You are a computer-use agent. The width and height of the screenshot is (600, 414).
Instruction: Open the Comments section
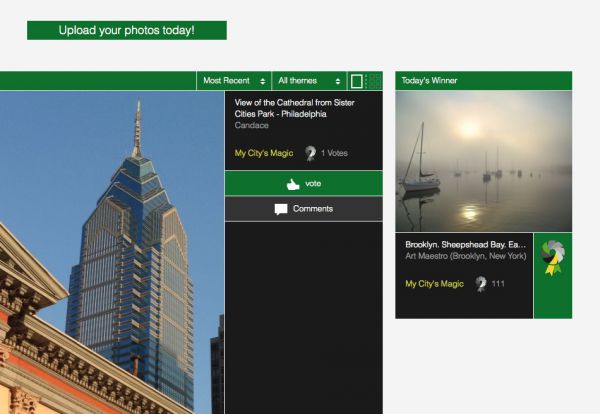(303, 209)
